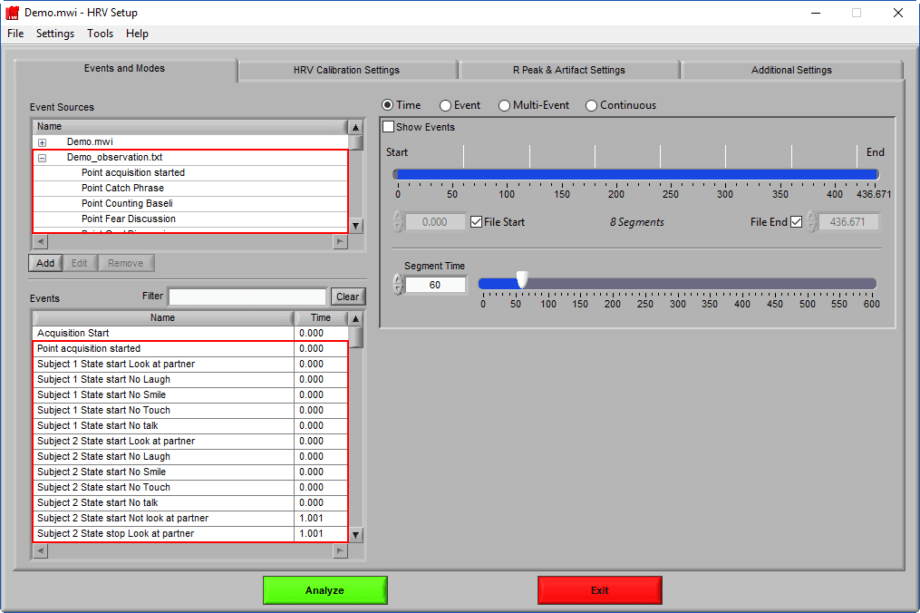
Task: Click the red Exit button
Action: 600,590
